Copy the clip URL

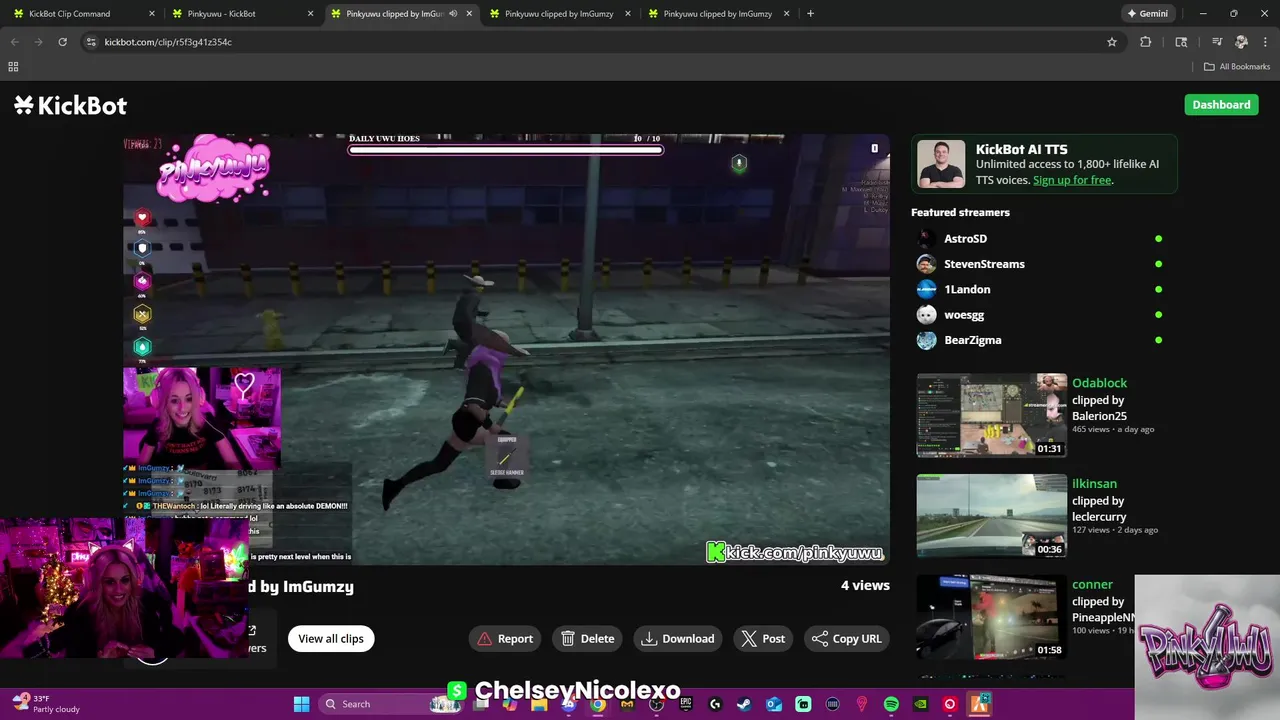click(847, 639)
